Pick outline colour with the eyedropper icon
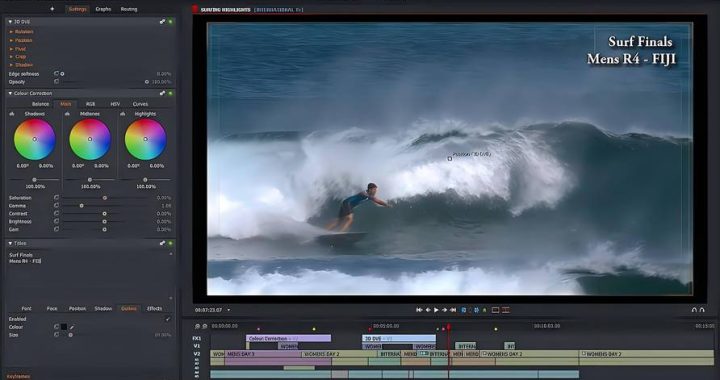The width and height of the screenshot is (720, 380). (72, 327)
